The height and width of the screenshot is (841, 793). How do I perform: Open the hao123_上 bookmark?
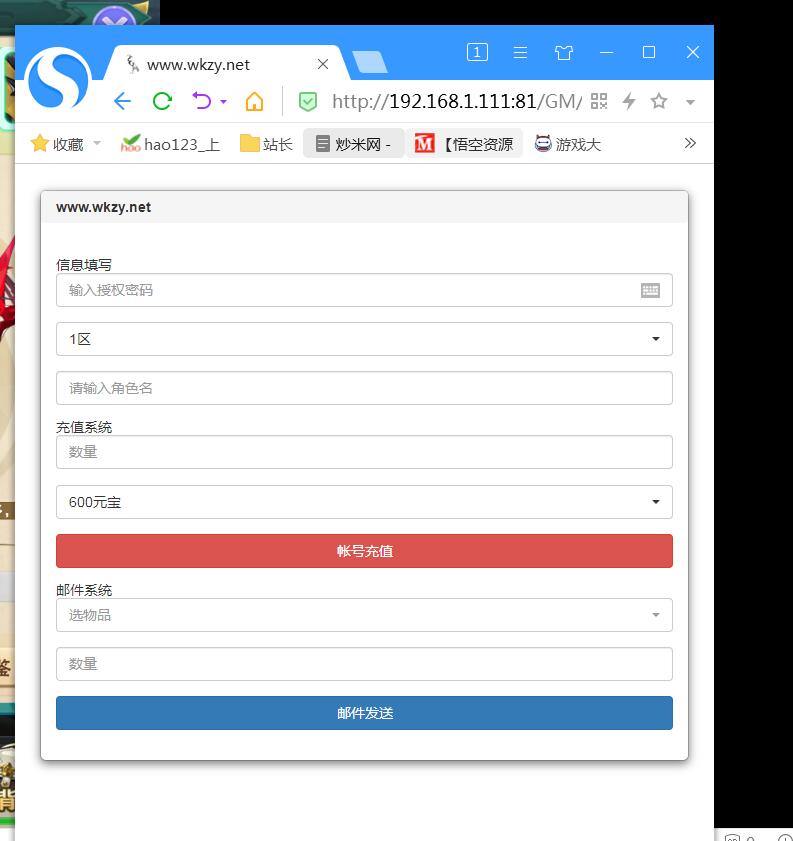tap(171, 144)
